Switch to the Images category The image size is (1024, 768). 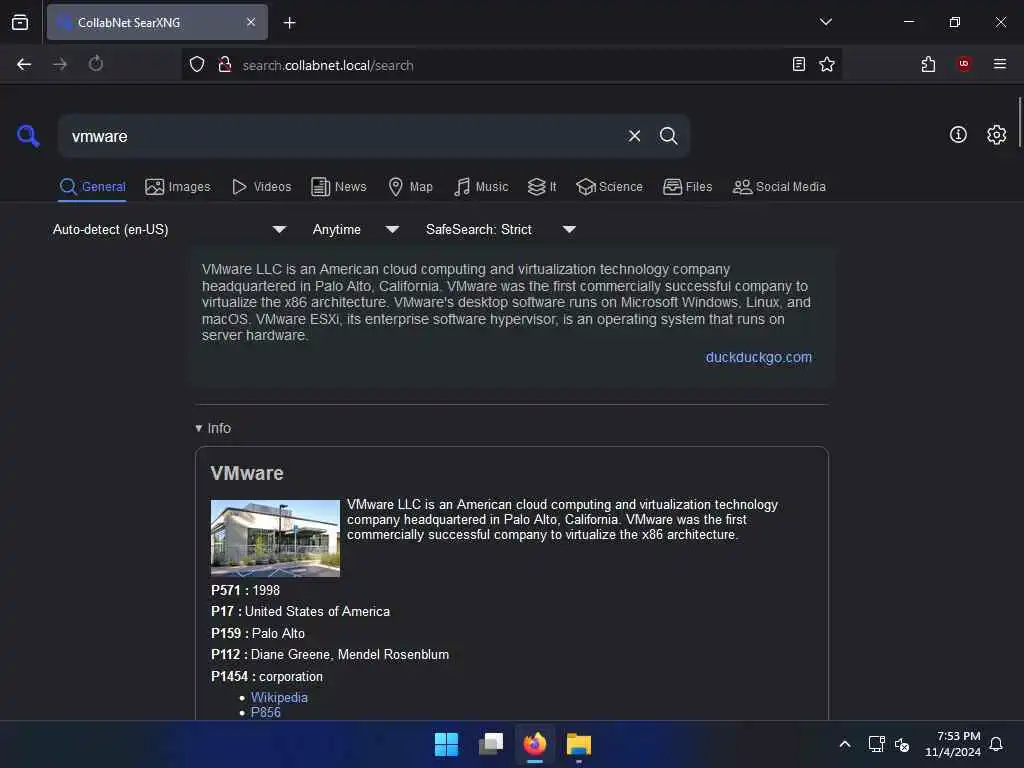coord(178,187)
